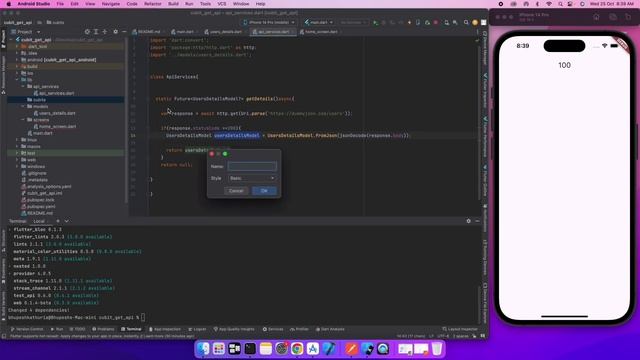Screen dimensions: 640x360
Task: Open Project panel gear options
Action: [116, 31]
